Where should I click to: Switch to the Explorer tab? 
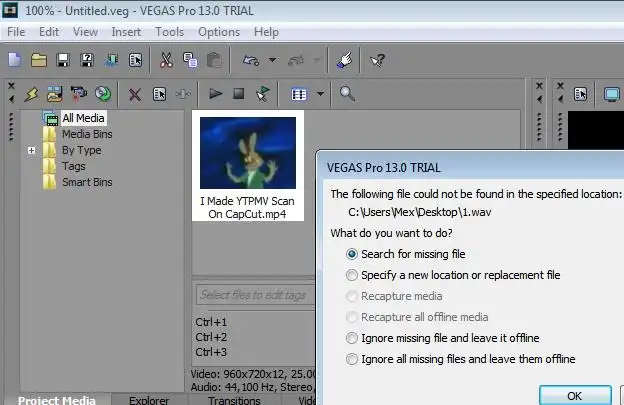(x=149, y=400)
